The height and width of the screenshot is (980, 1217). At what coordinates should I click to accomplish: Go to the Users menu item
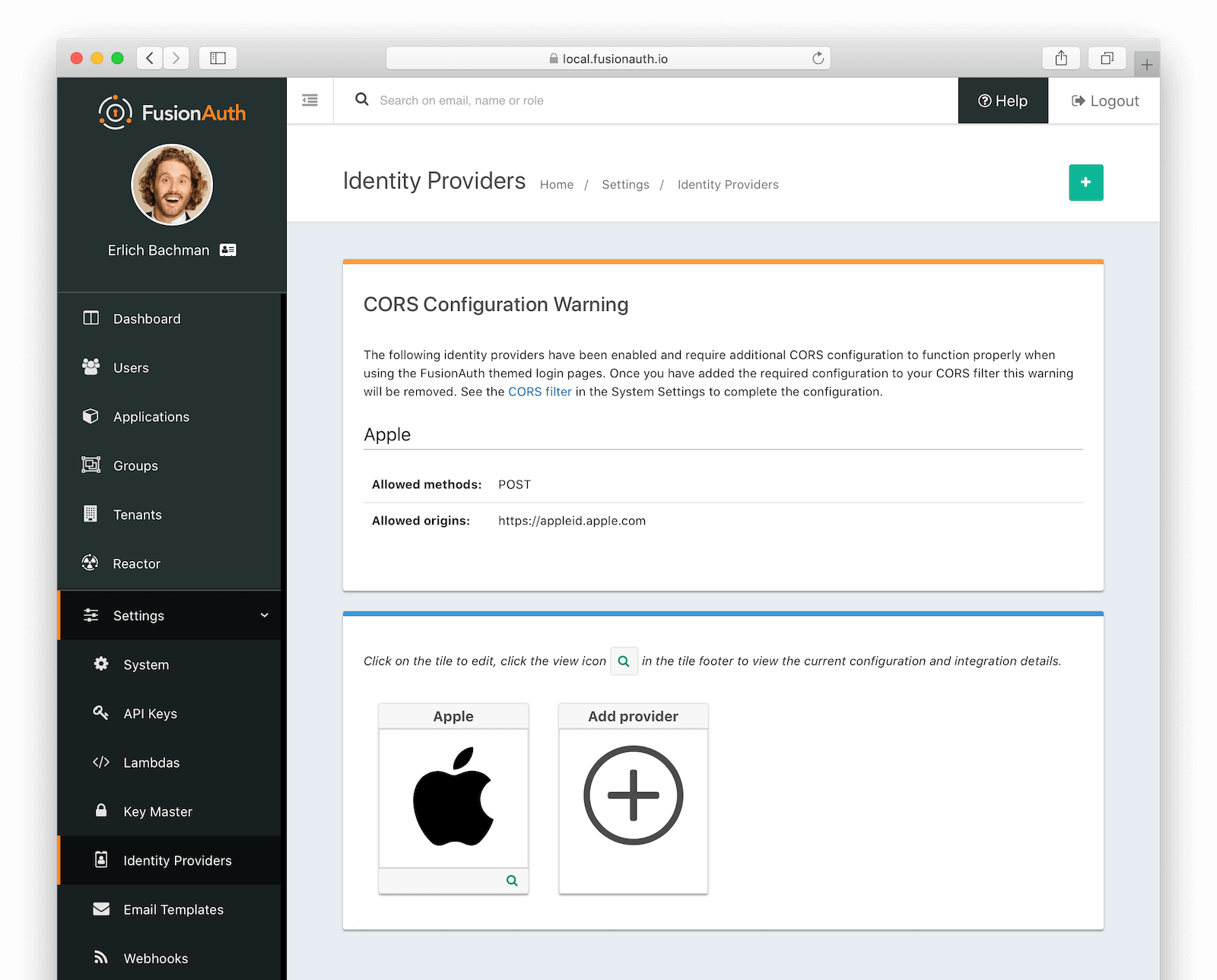(x=169, y=368)
